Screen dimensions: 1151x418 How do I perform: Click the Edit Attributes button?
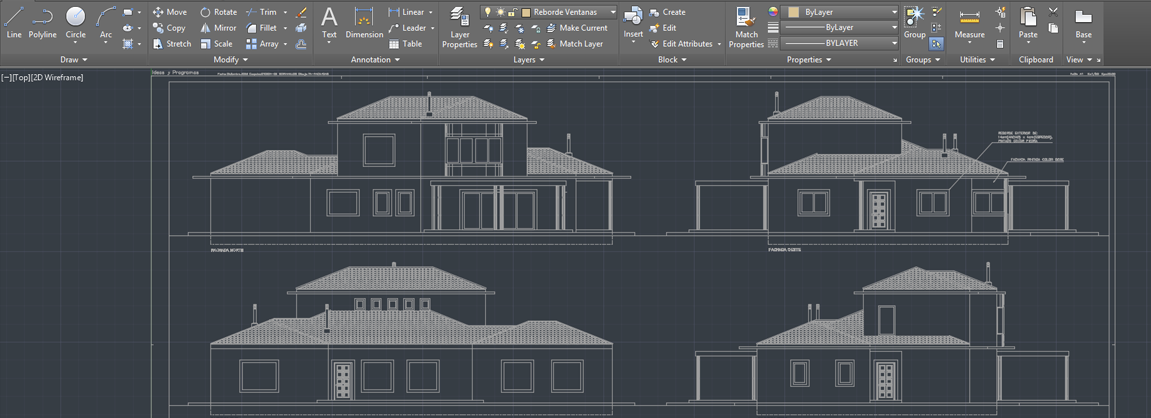click(x=687, y=44)
